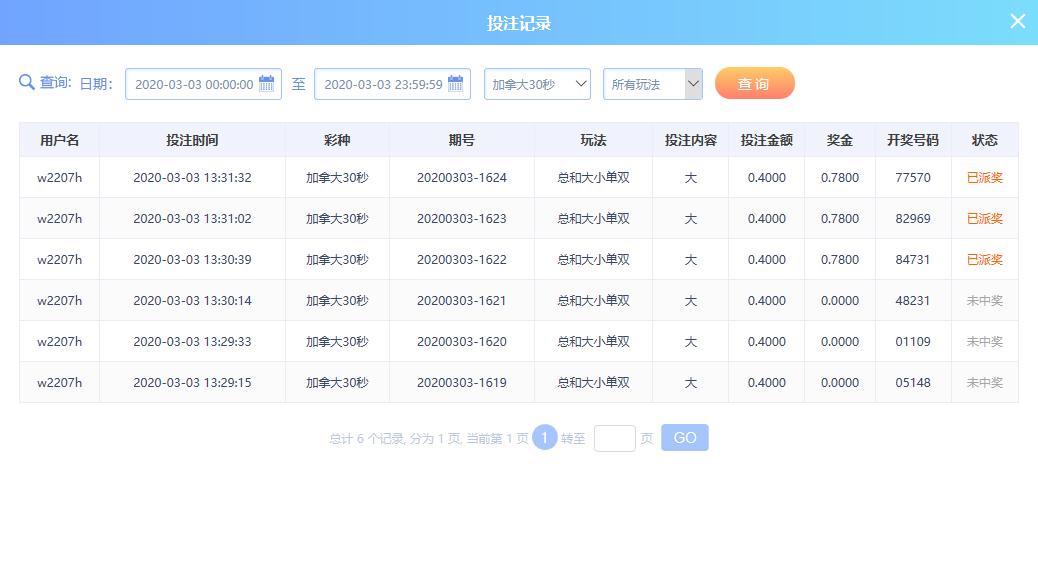Select bet time 2020-03-03 13:30:39
Viewport: 1038px width, 579px height.
tap(192, 259)
